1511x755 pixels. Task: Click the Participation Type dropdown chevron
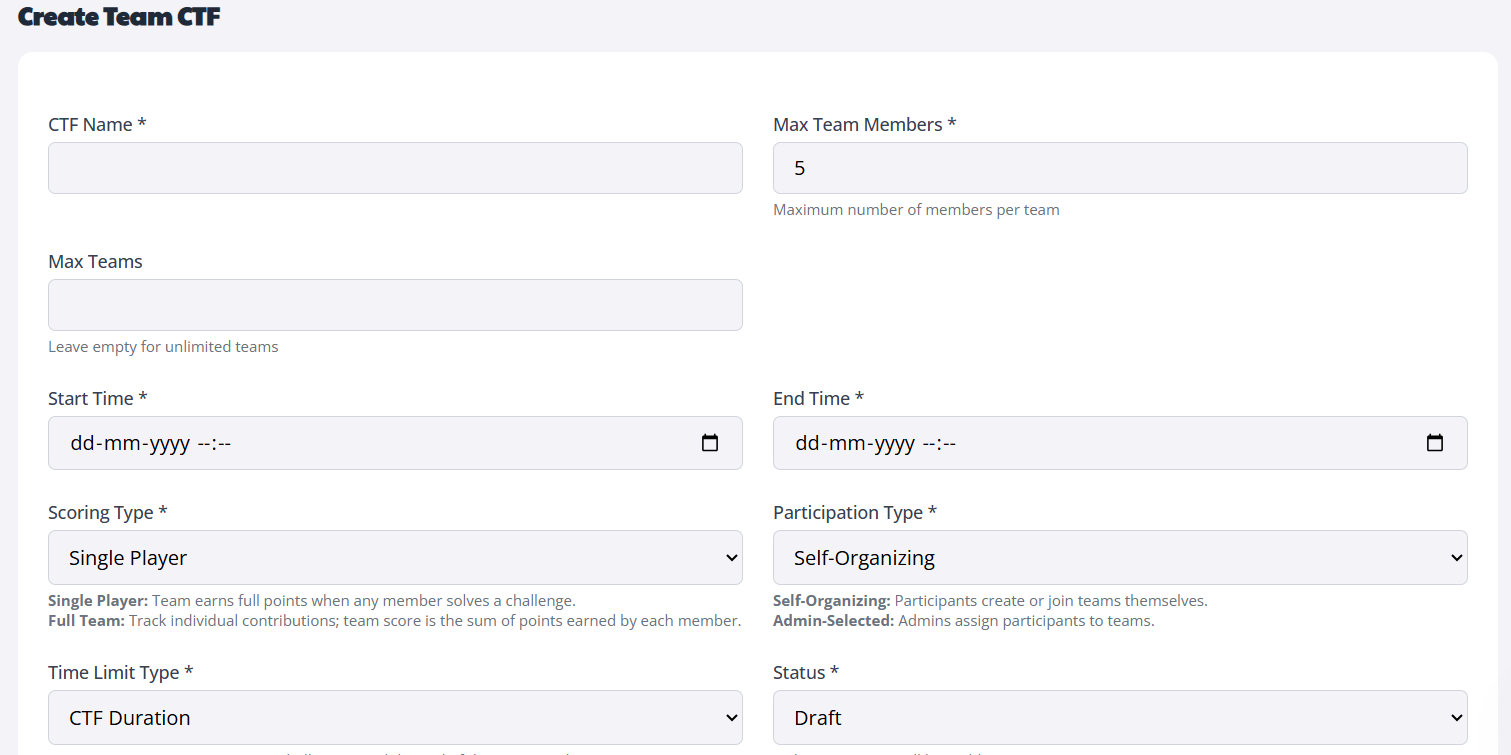pos(1455,557)
